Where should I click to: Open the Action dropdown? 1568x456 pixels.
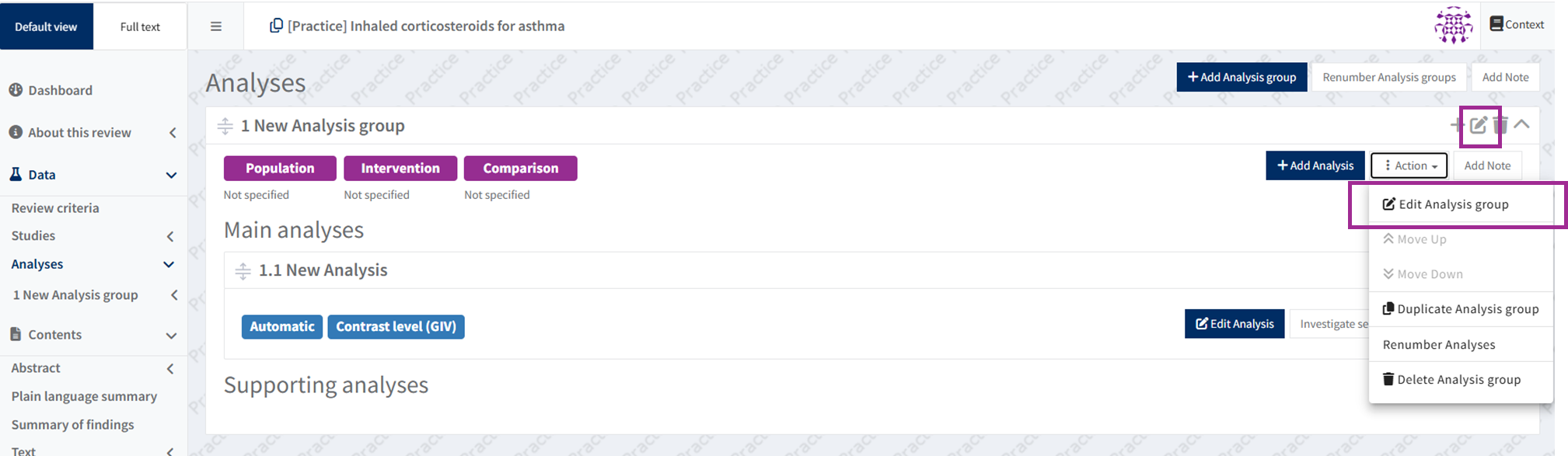(1409, 165)
